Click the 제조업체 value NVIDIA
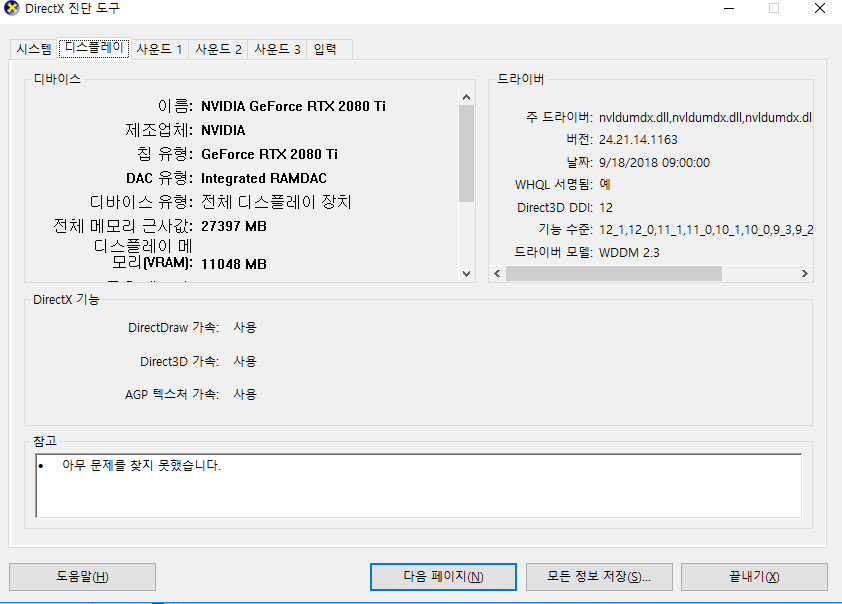 (223, 130)
